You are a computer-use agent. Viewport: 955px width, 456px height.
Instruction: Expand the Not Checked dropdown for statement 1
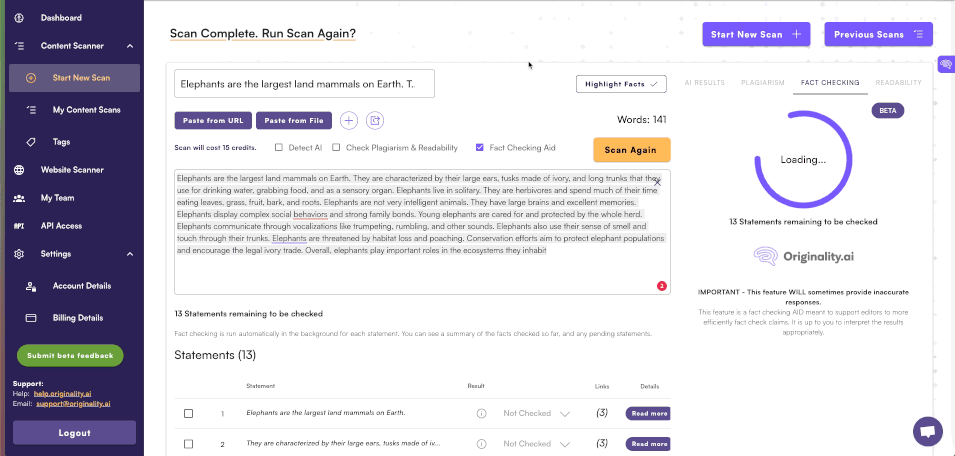click(x=565, y=413)
